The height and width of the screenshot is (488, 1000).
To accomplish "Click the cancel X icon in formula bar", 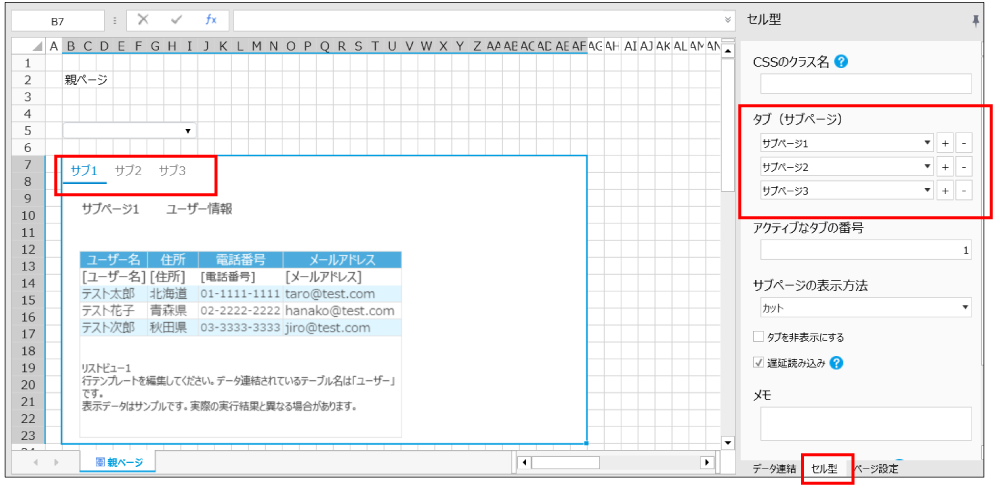I will [x=144, y=19].
